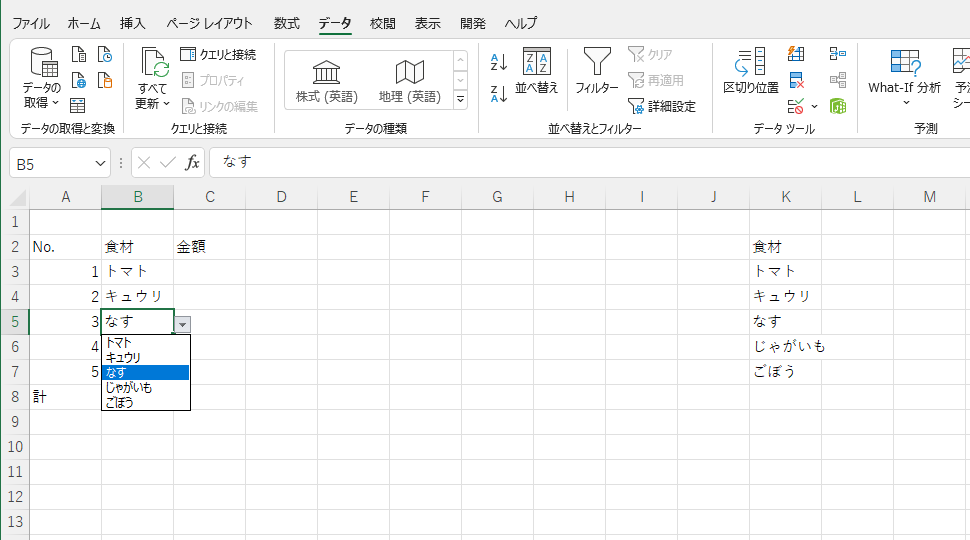Choose じゃがいも from the dropdown list
This screenshot has width=970, height=540.
(x=146, y=387)
